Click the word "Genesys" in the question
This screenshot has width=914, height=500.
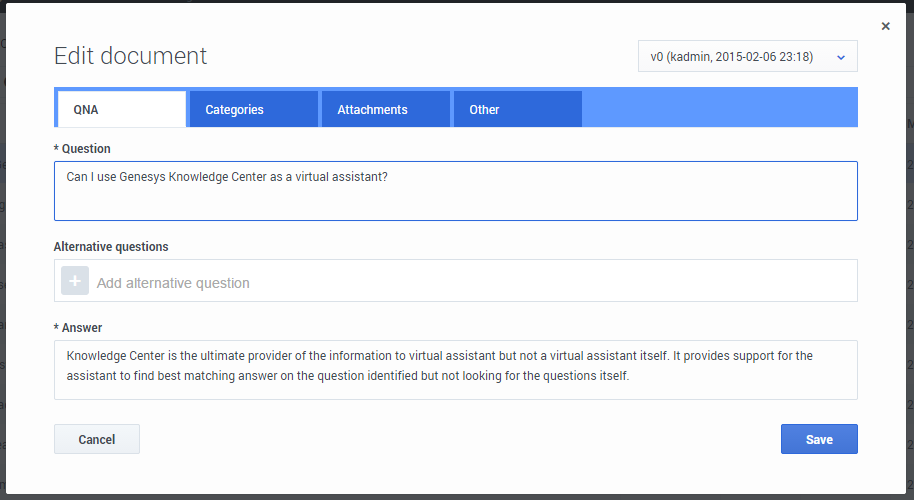pos(143,177)
